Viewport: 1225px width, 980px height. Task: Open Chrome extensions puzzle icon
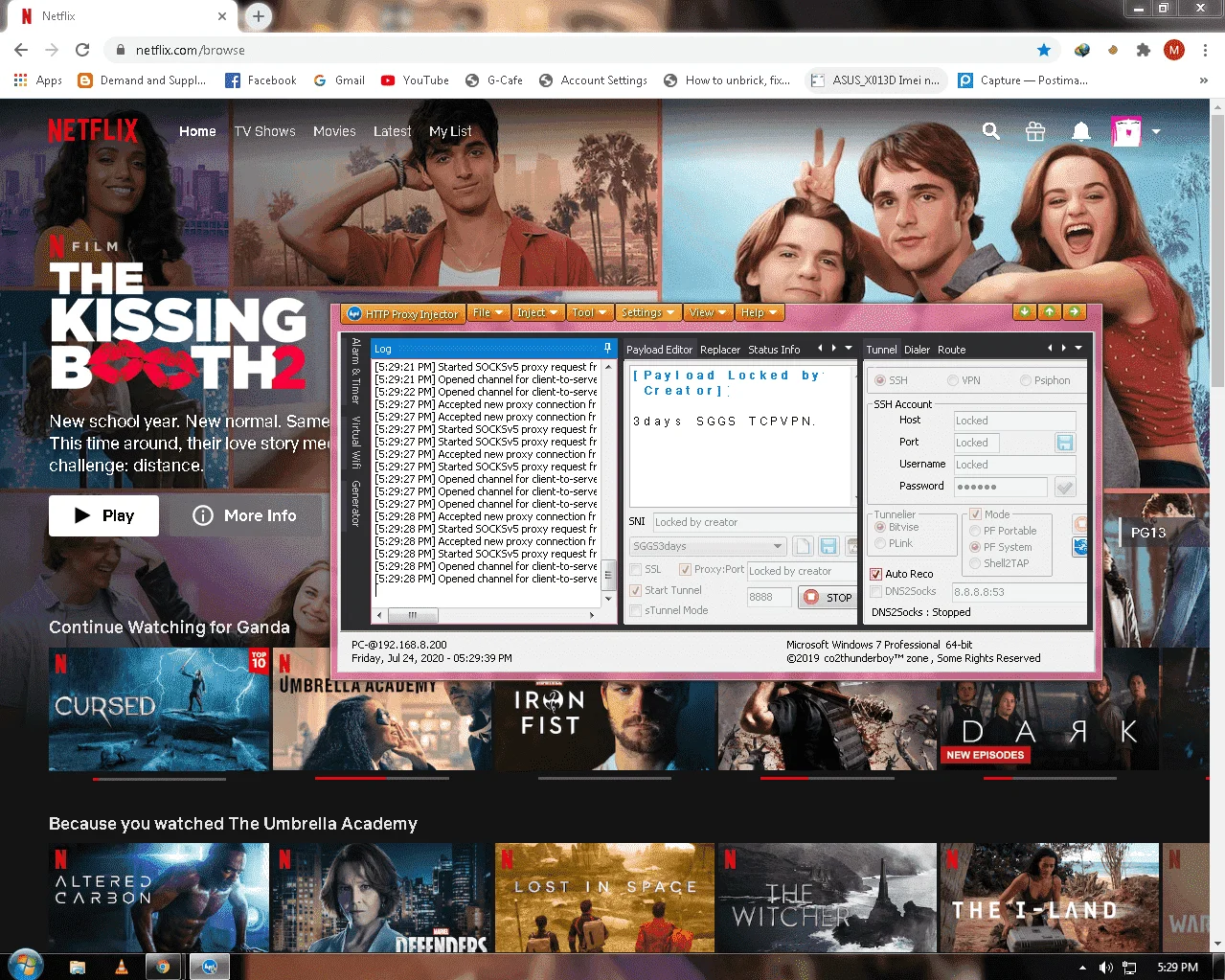click(x=1143, y=50)
